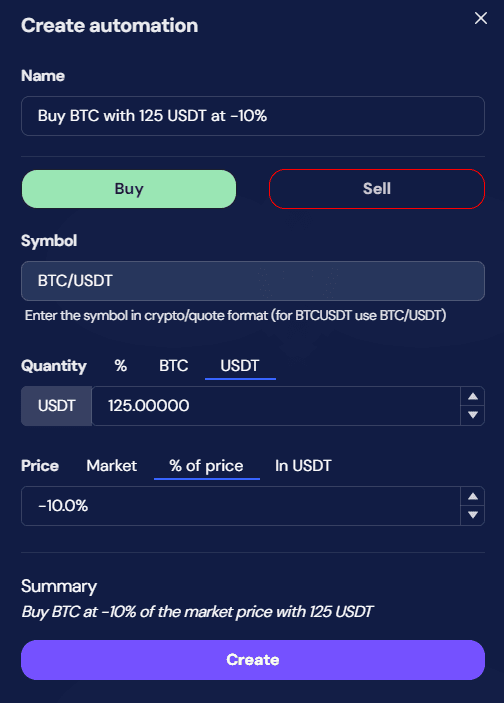Select the % of price option
The width and height of the screenshot is (504, 703).
tap(206, 466)
